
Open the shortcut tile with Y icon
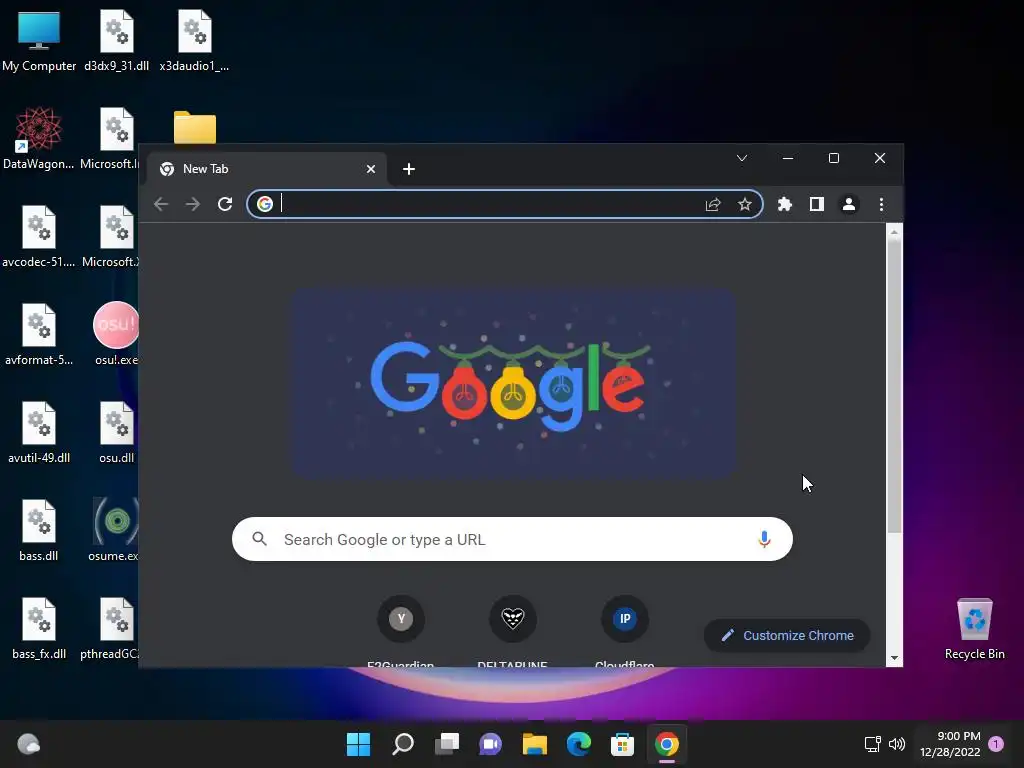[x=401, y=631]
